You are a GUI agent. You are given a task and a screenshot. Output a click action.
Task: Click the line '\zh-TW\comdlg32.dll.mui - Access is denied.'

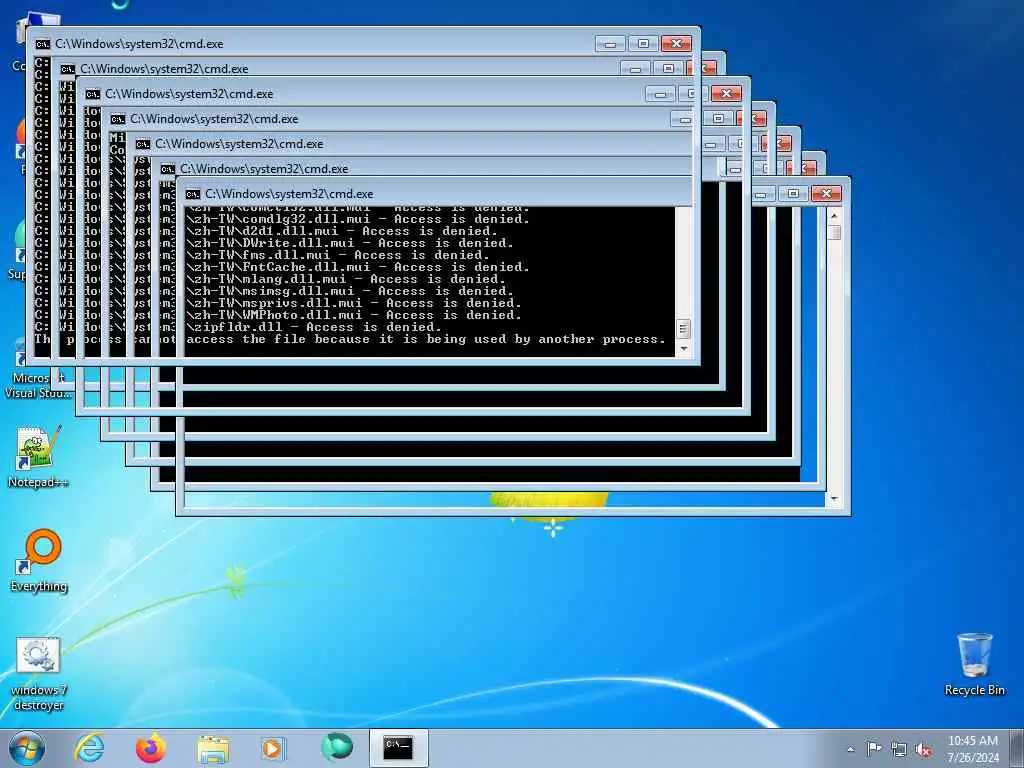pos(358,219)
